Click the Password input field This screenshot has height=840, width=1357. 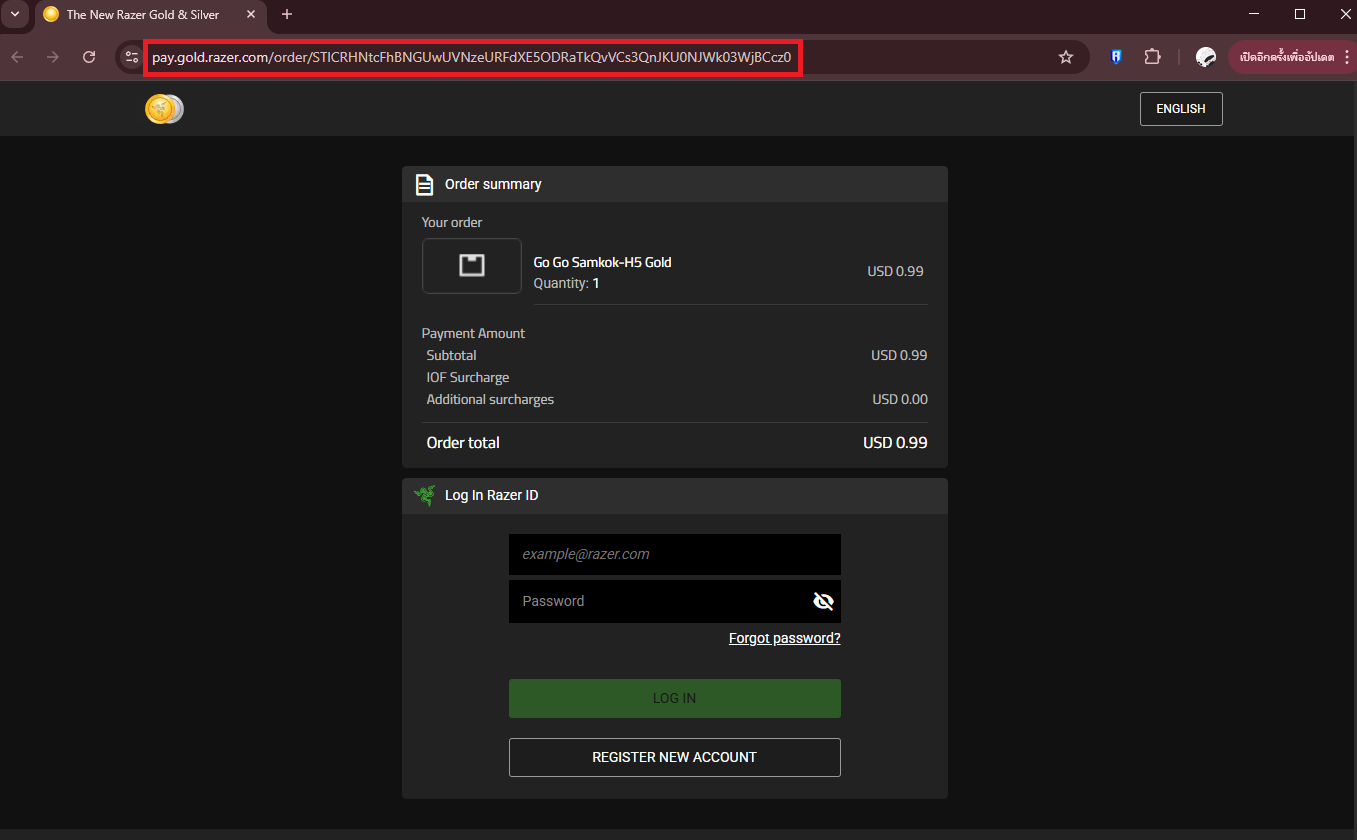675,601
